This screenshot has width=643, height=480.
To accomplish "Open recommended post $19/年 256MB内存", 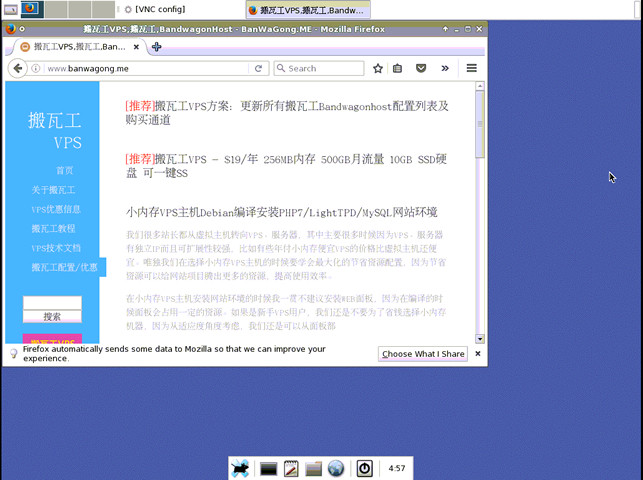I will click(x=286, y=166).
